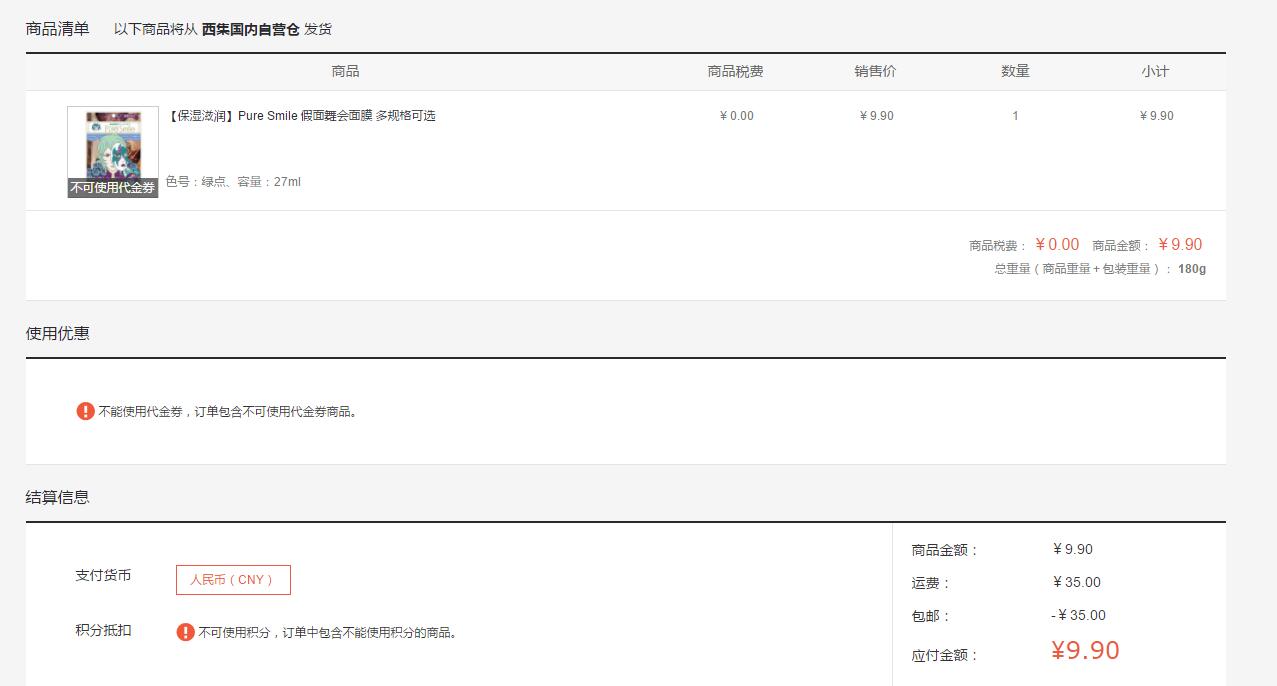1277x686 pixels.
Task: Open the Pure Smile 假面舞会面膜 product title link
Action: point(302,116)
